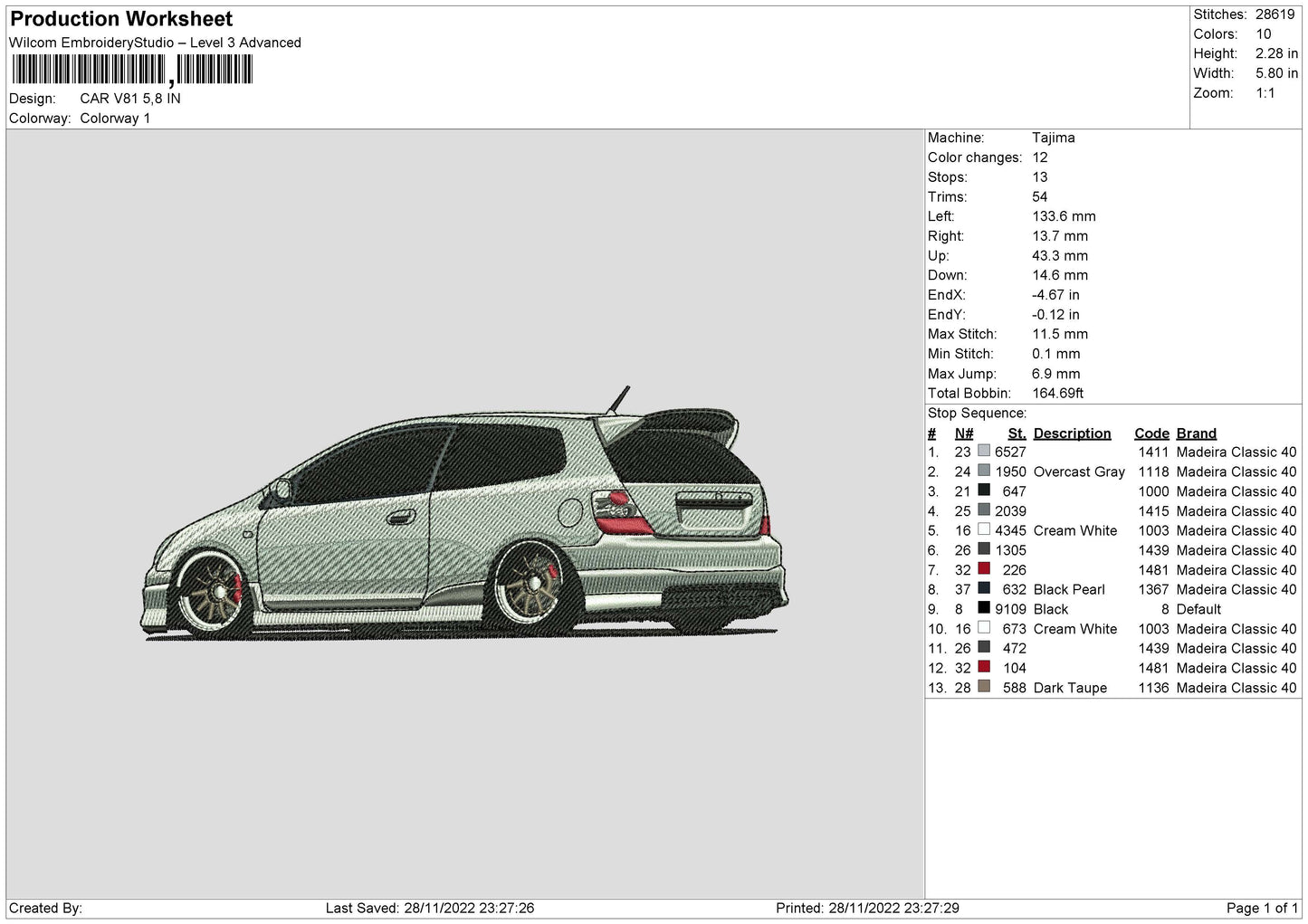Image resolution: width=1308 pixels, height=924 pixels.
Task: Click the St. column header
Action: coord(1017,433)
